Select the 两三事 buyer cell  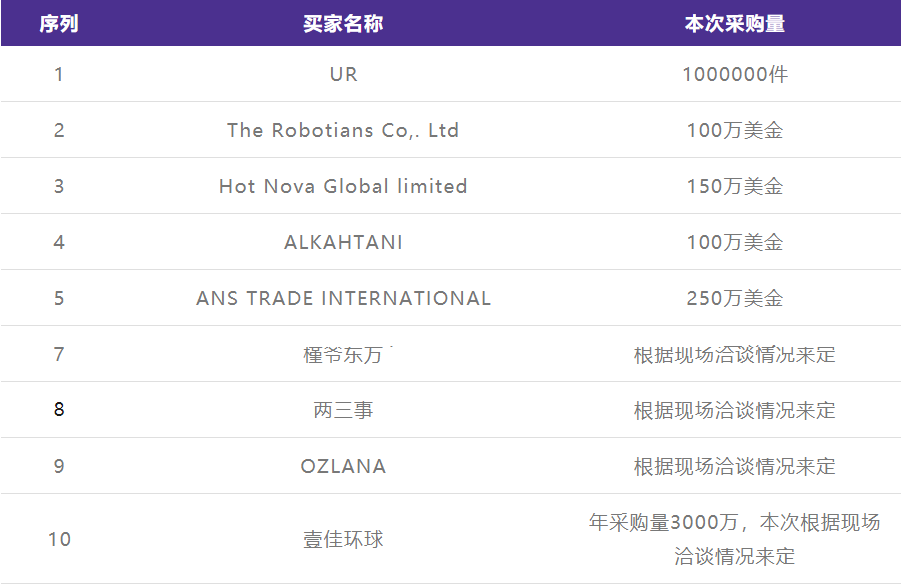tap(343, 410)
